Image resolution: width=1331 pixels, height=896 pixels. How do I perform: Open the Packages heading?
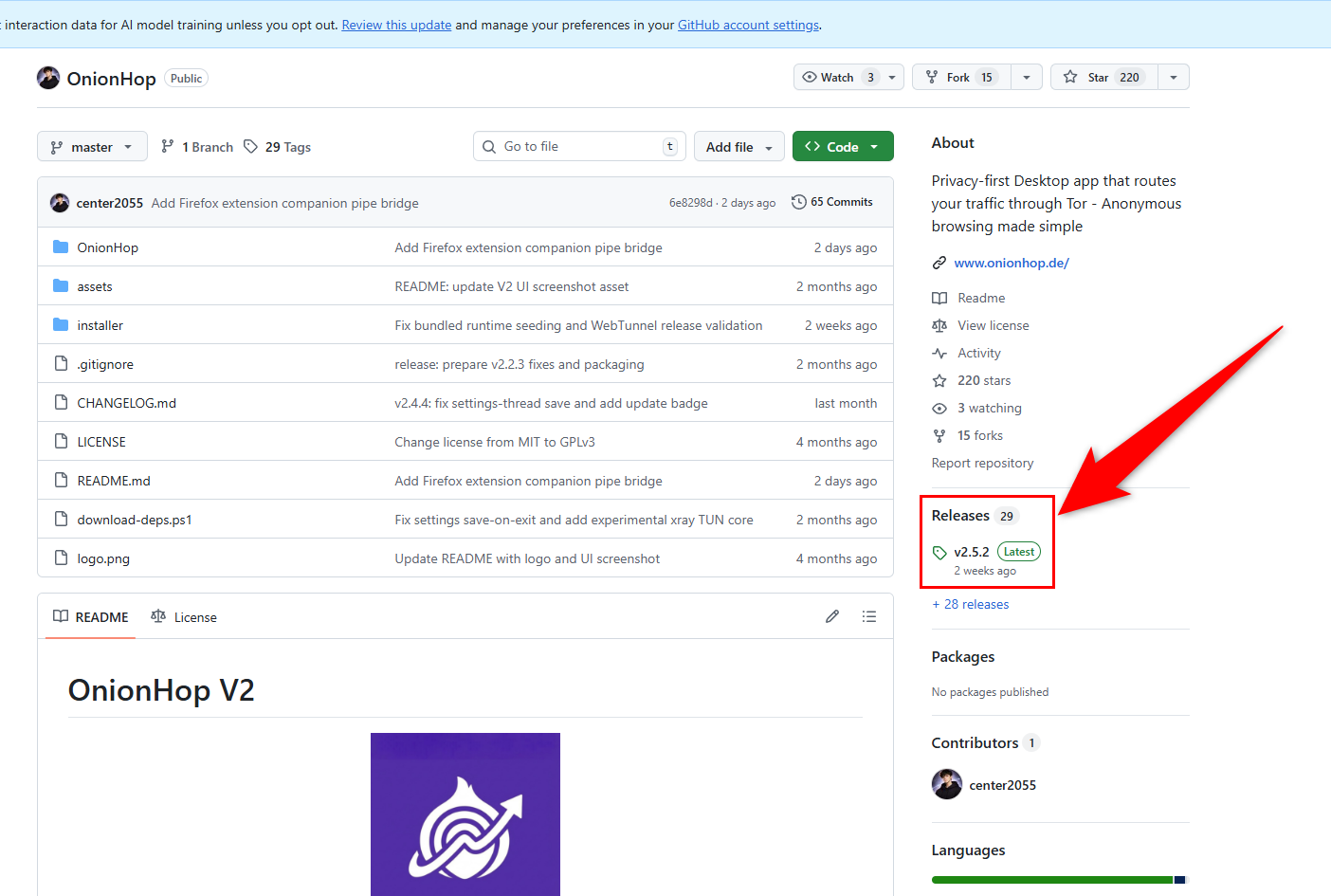(x=963, y=657)
